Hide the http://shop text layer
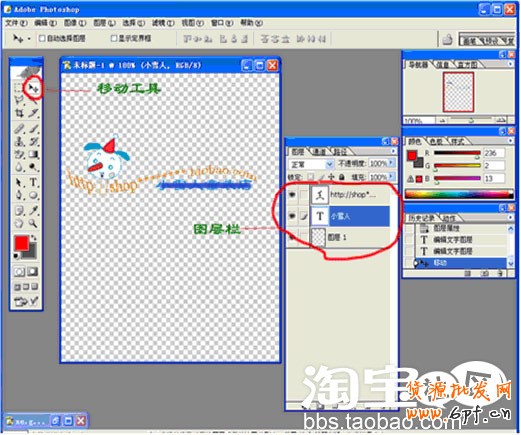 (292, 195)
